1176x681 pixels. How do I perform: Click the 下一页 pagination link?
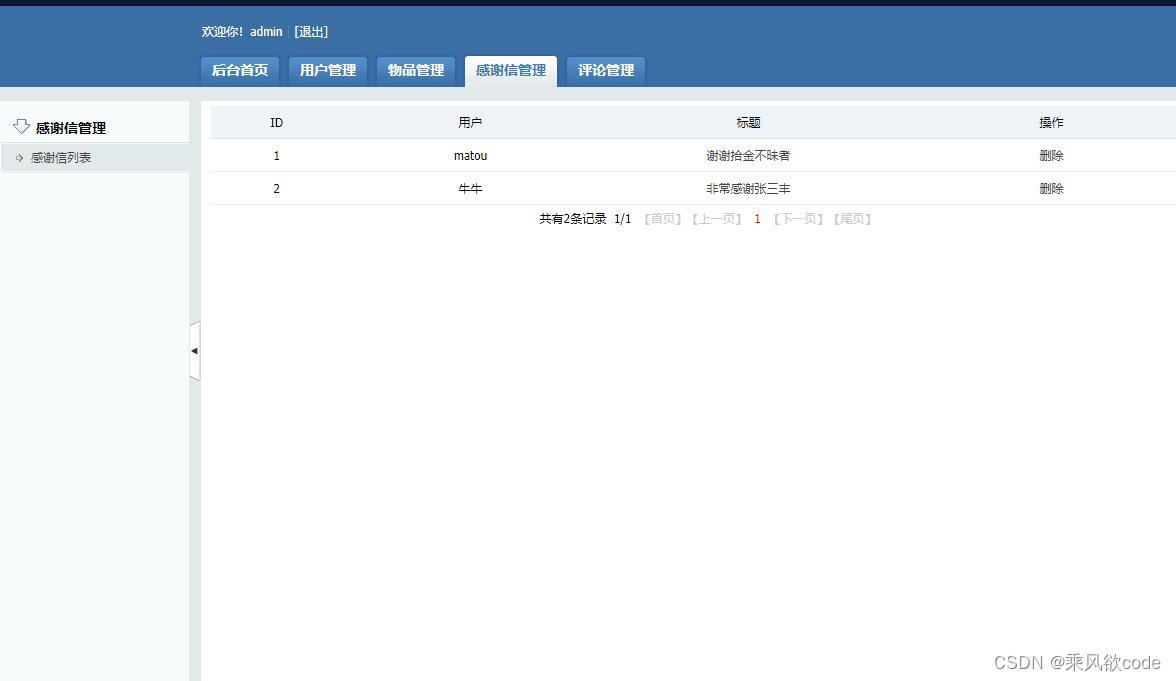pos(799,218)
